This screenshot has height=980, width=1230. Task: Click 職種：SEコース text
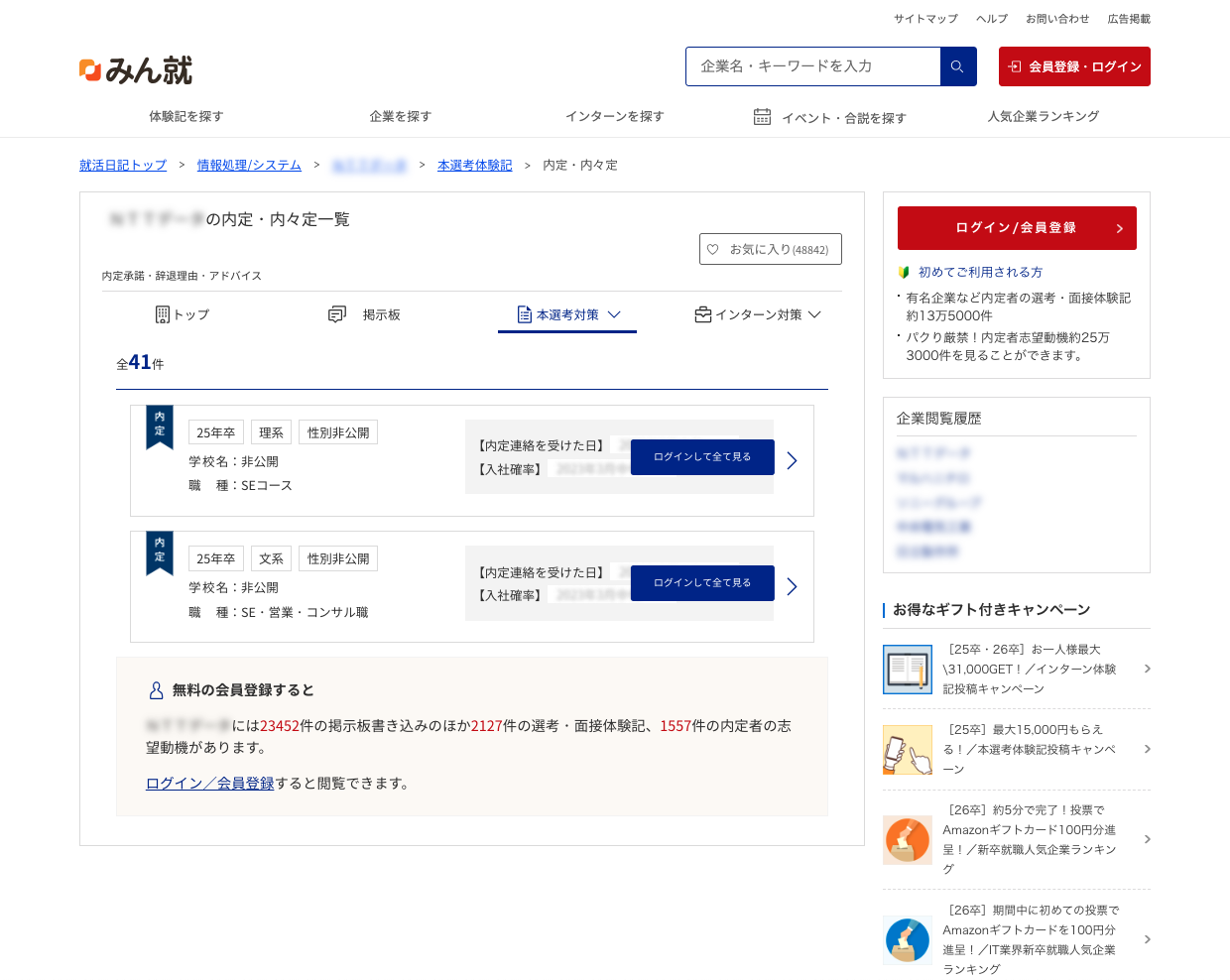(x=240, y=486)
